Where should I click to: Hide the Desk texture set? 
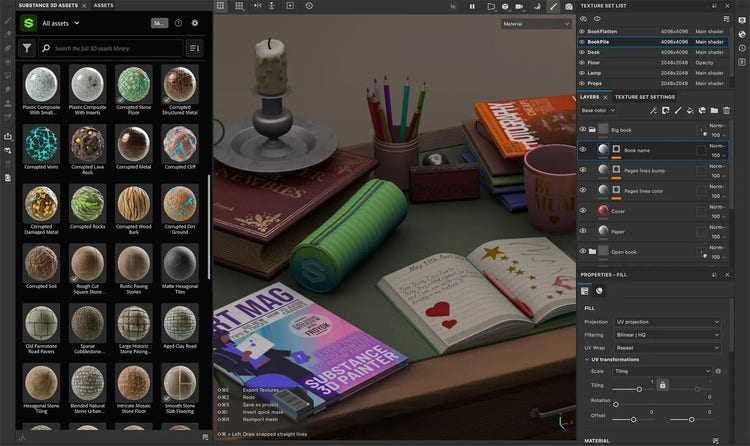583,50
